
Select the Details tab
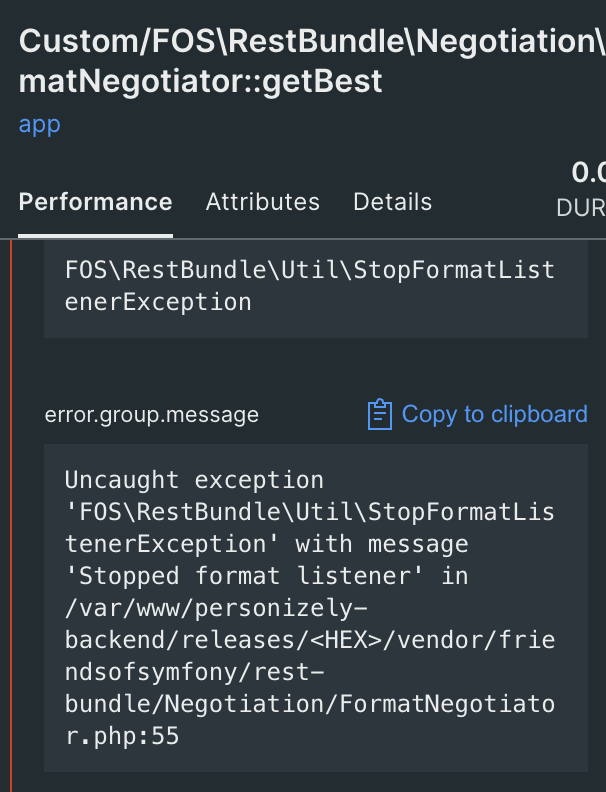tap(393, 202)
